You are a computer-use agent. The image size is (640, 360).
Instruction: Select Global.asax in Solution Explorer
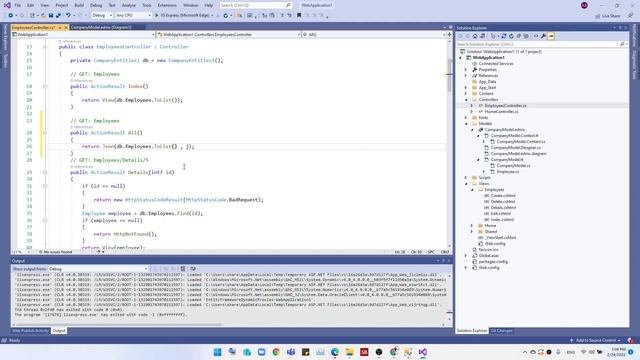(x=489, y=256)
